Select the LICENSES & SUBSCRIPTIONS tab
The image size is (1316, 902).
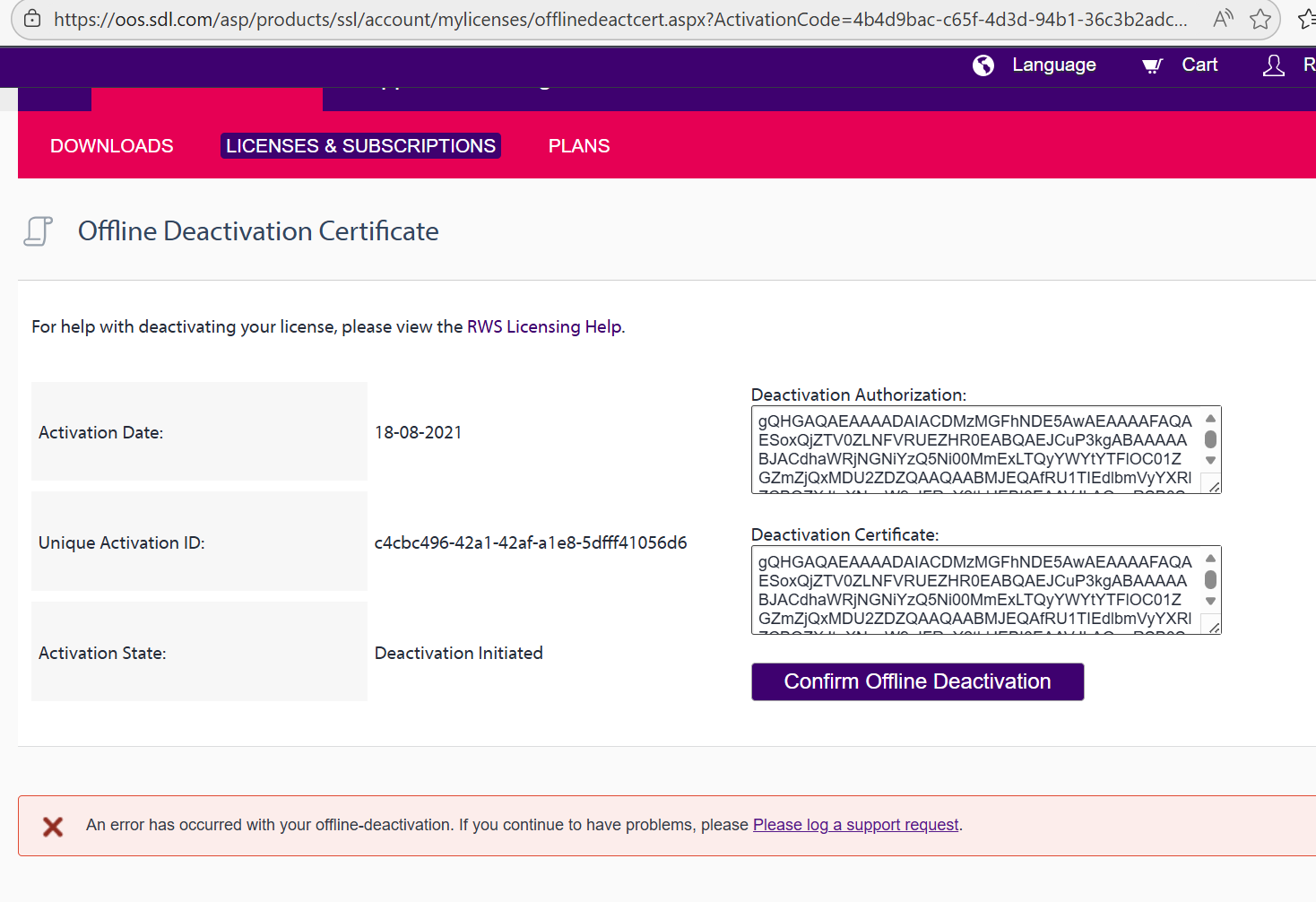coord(360,145)
